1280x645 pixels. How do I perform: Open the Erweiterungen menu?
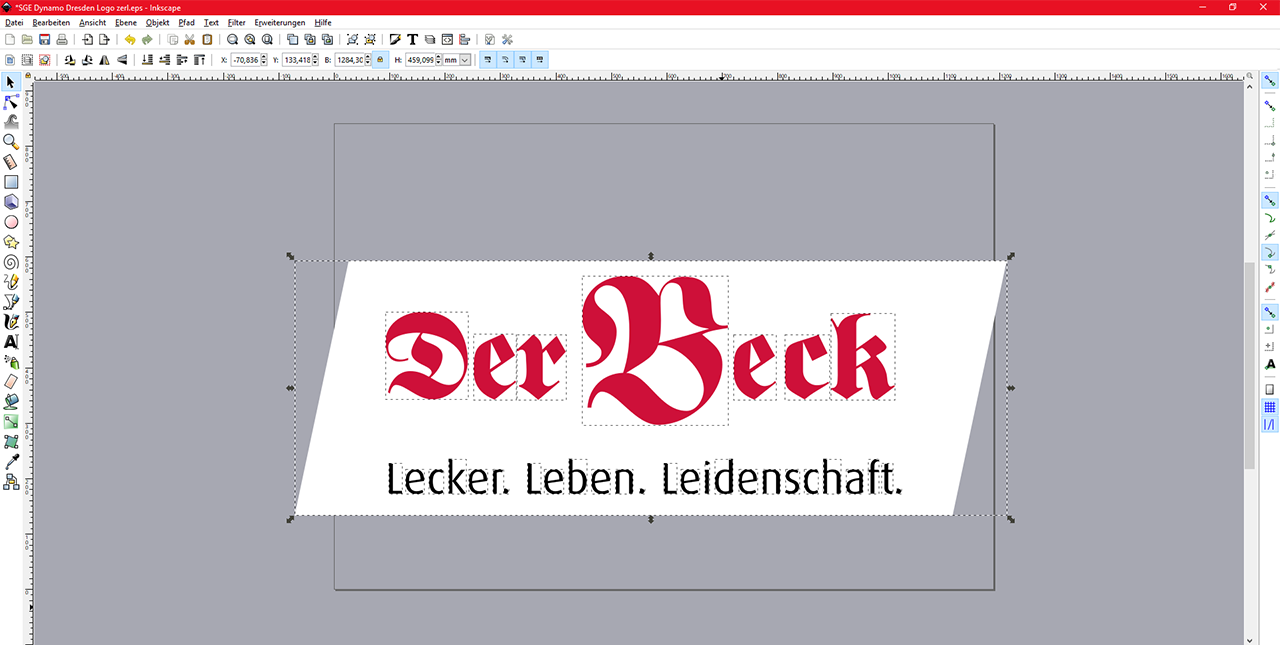click(279, 22)
